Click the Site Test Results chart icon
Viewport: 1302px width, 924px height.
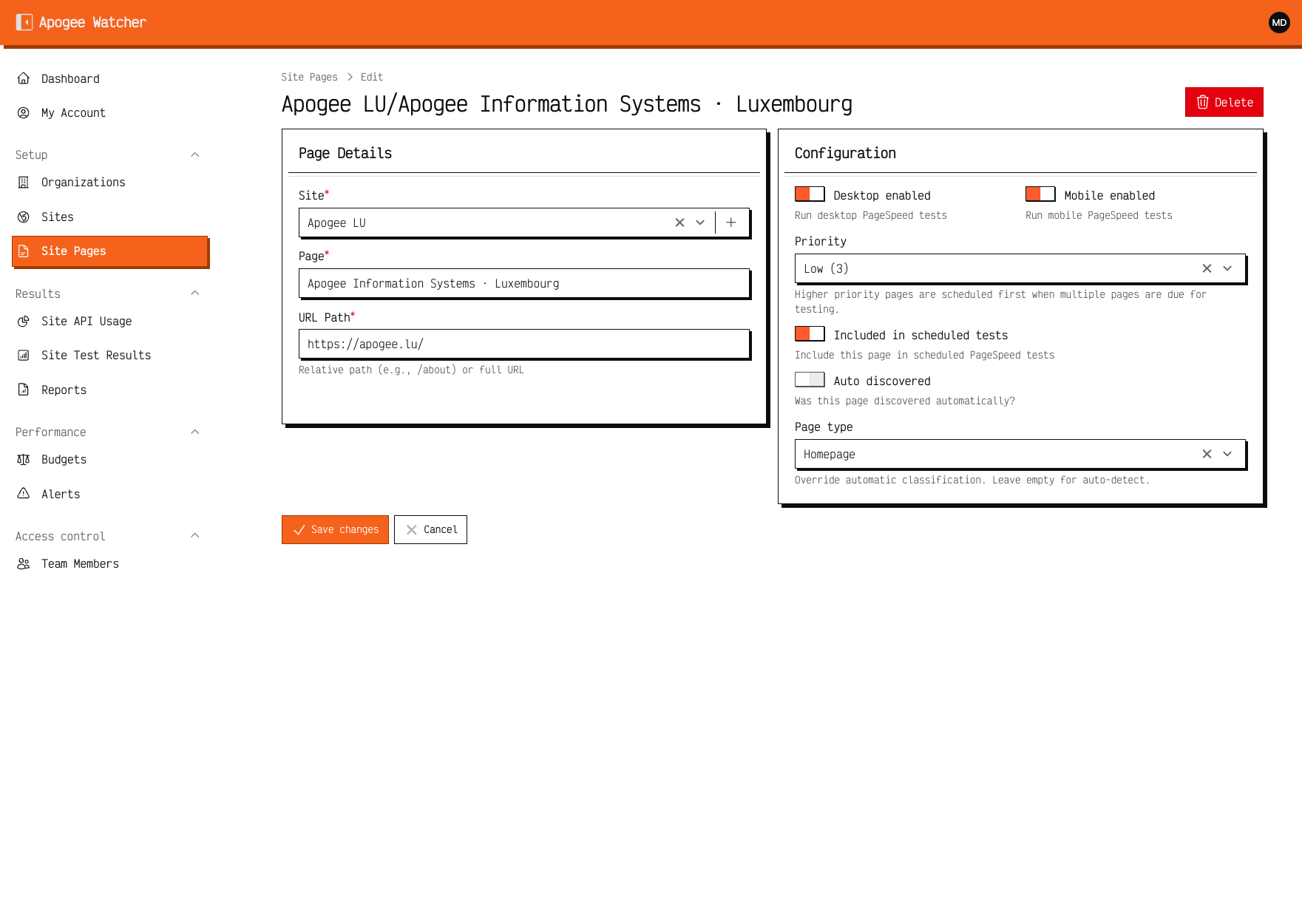point(24,356)
